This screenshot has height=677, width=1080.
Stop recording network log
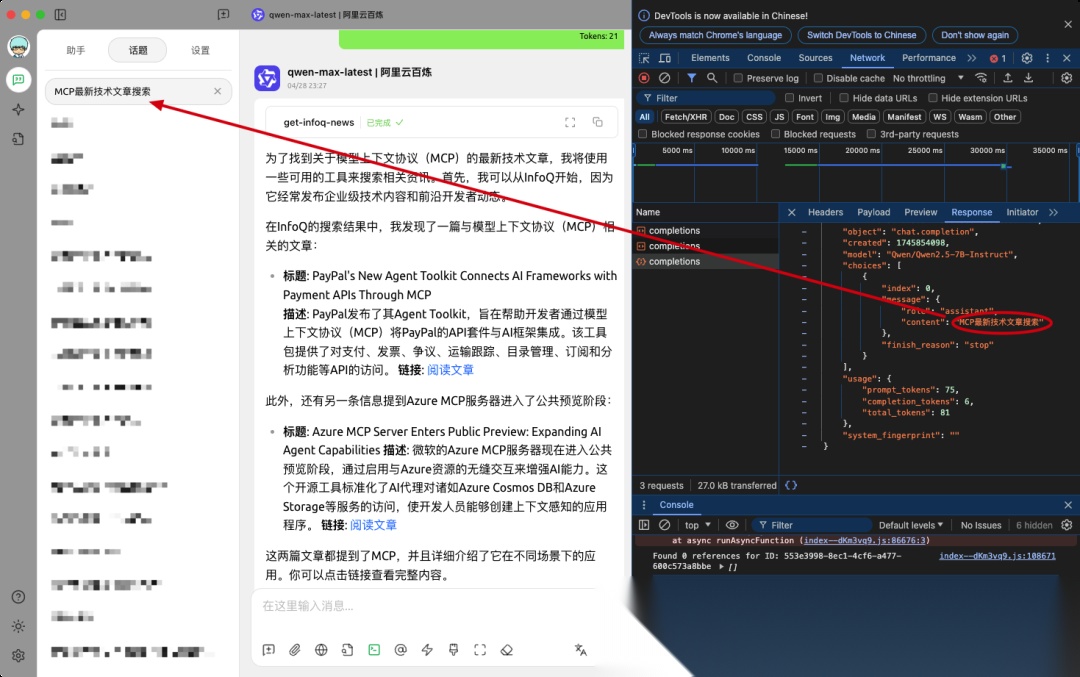click(644, 79)
